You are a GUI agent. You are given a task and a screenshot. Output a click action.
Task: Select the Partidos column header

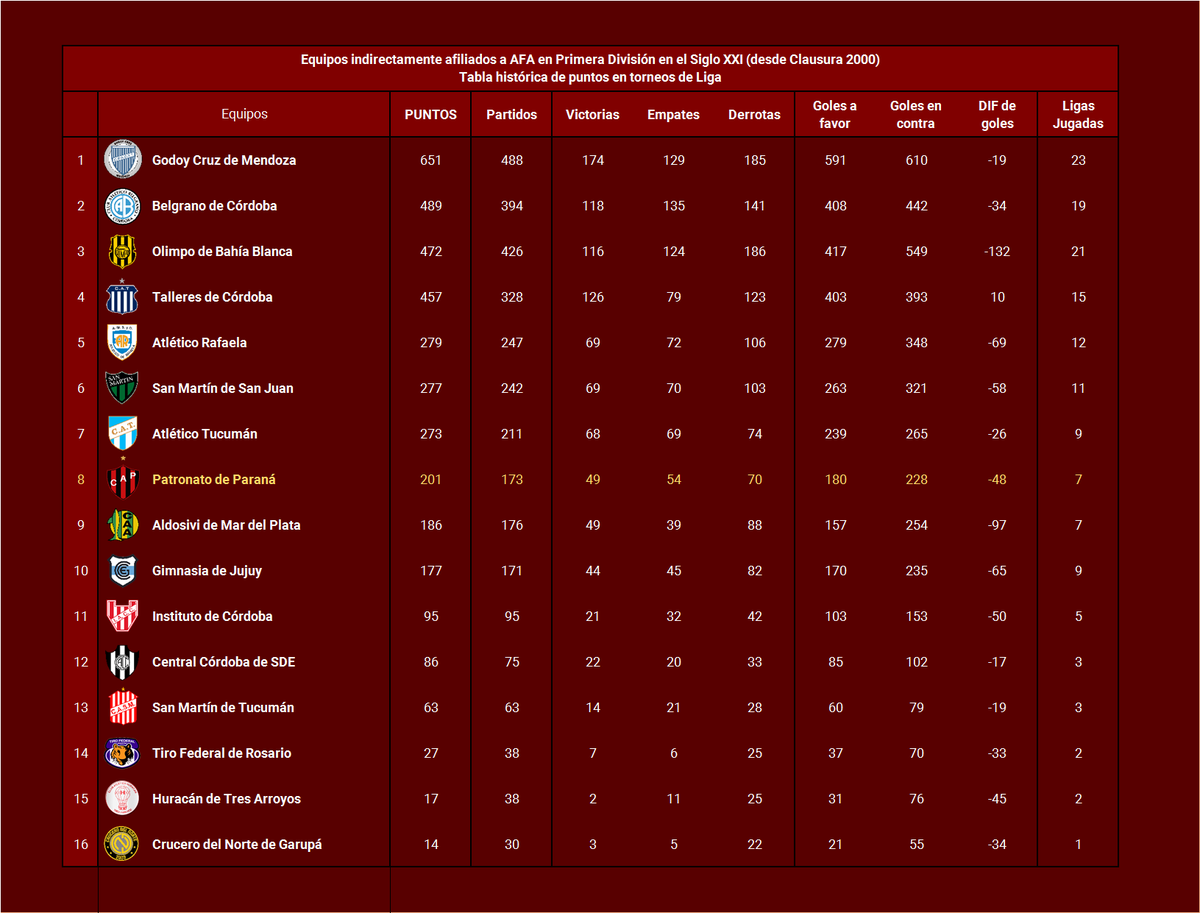(x=512, y=114)
